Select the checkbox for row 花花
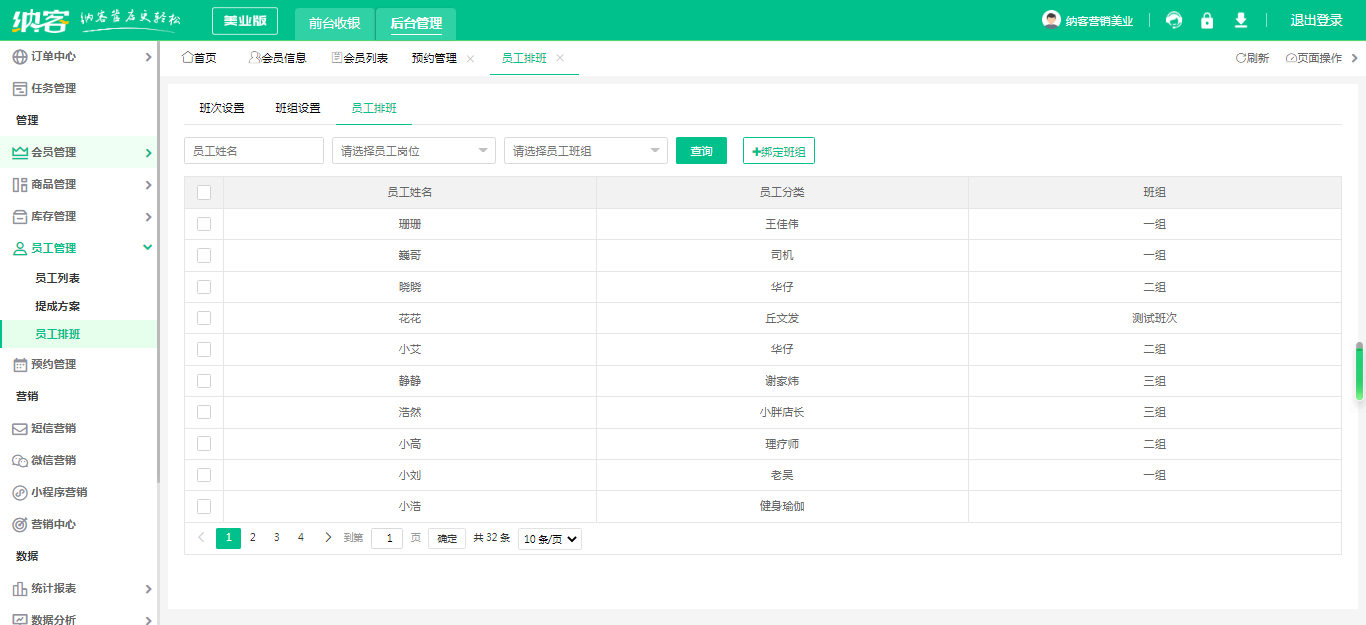This screenshot has width=1366, height=625. [204, 318]
